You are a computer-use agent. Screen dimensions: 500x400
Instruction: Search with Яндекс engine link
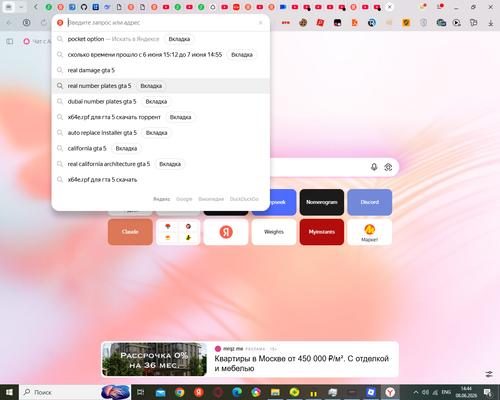[161, 199]
